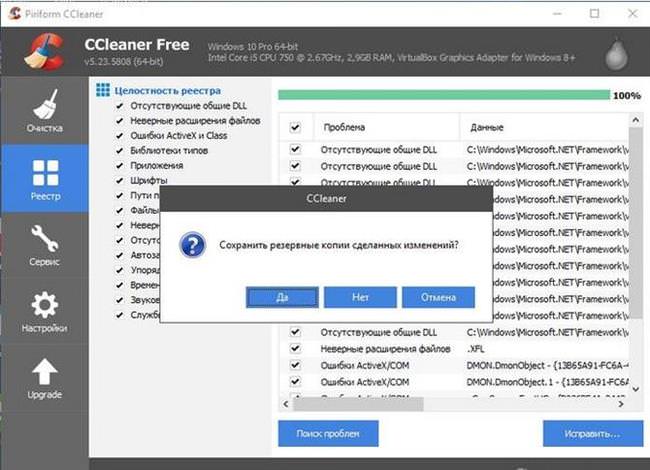Click the pear icon in header

click(x=616, y=54)
